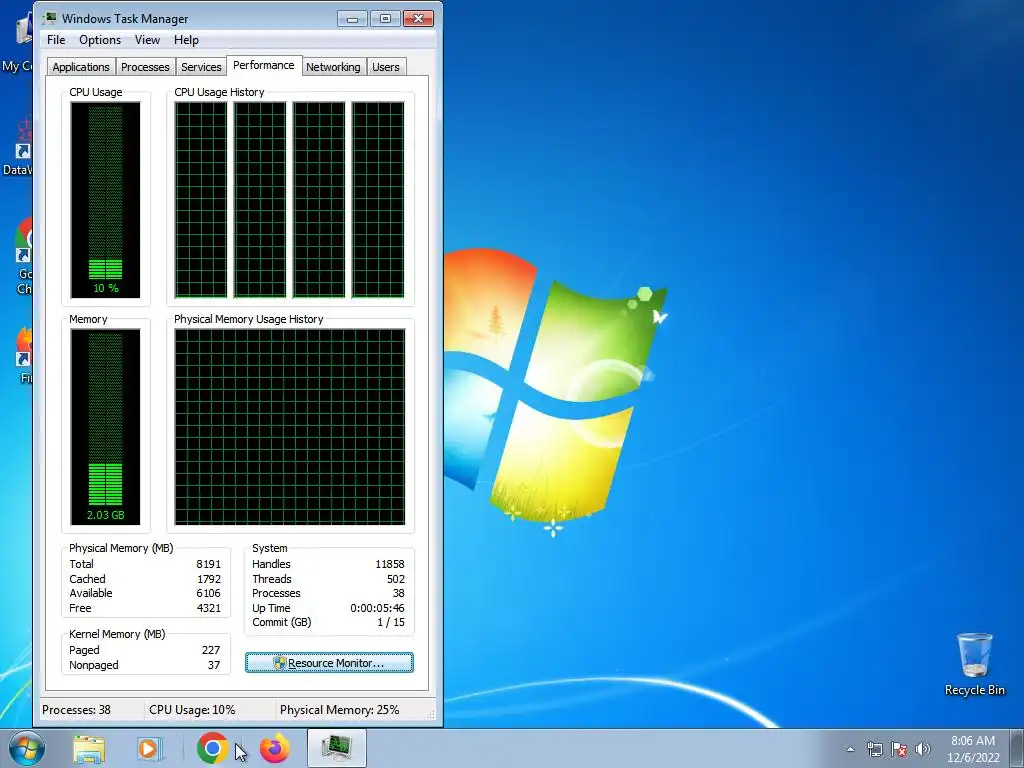Switch to the Processes tab

click(x=145, y=67)
